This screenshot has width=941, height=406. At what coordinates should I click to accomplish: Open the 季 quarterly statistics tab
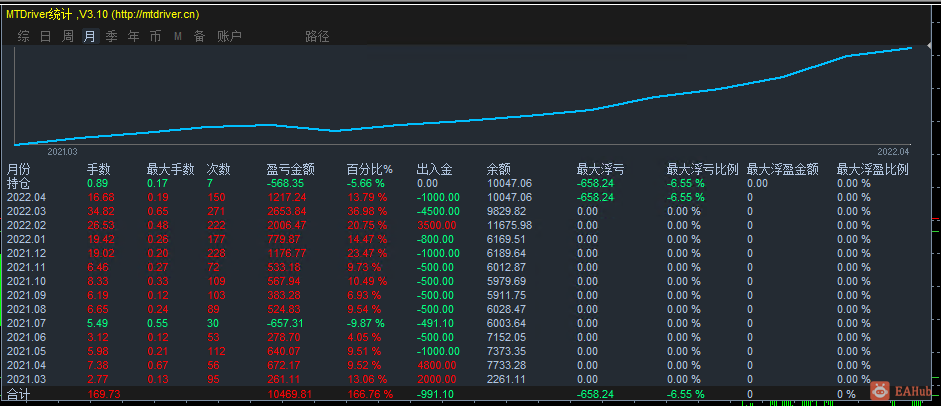click(112, 37)
